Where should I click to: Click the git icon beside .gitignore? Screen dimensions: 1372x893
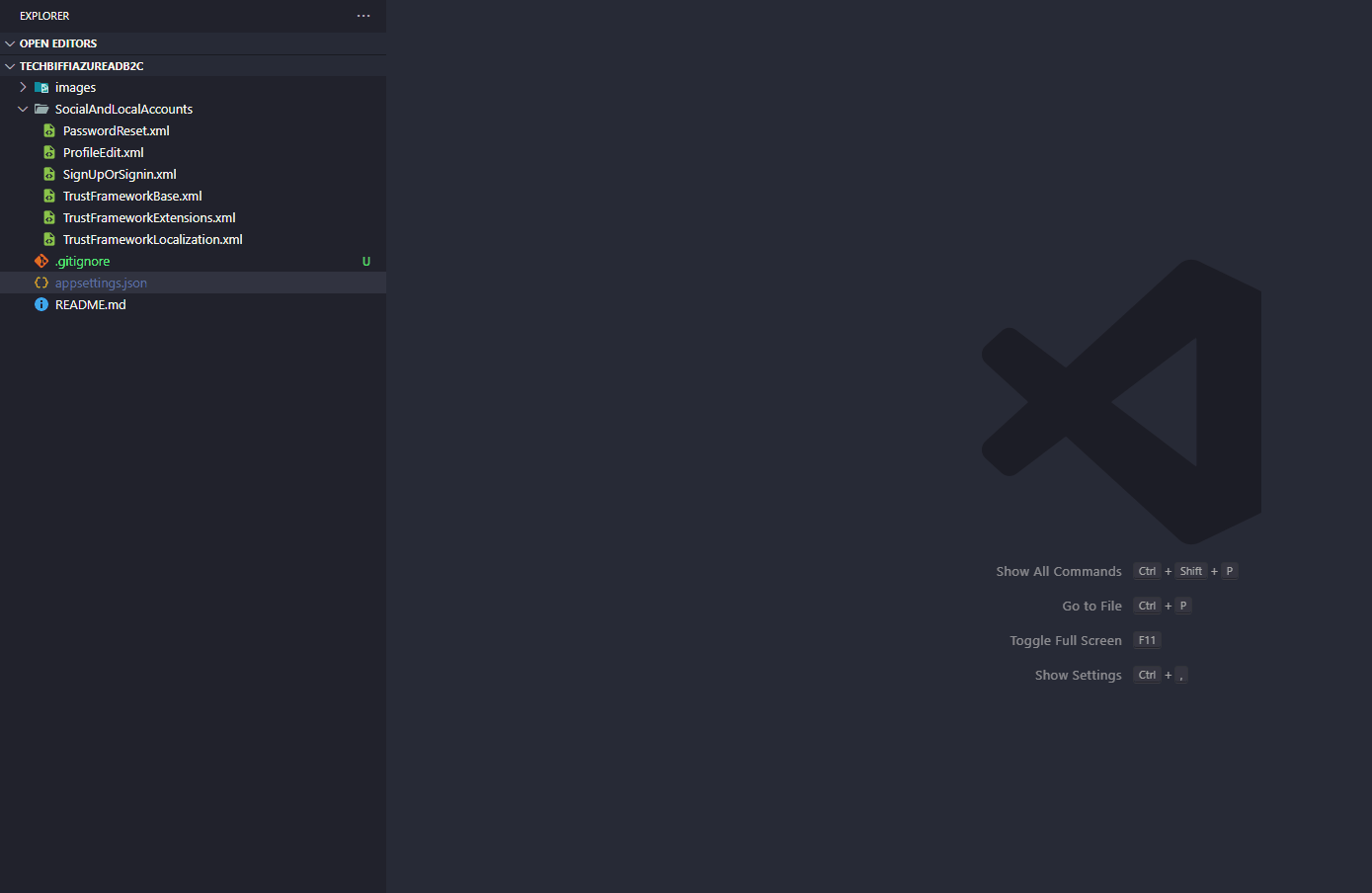pos(41,262)
